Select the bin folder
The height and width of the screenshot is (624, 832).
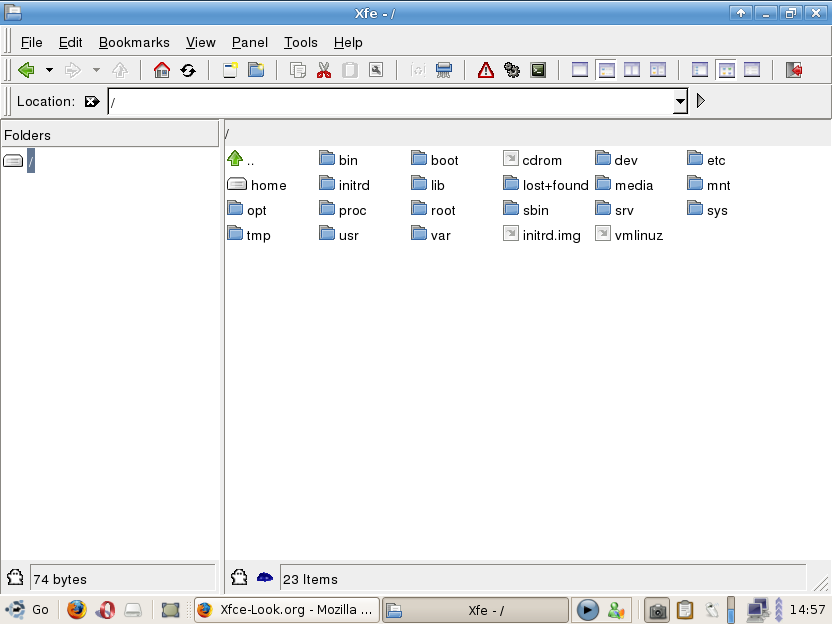pos(339,159)
